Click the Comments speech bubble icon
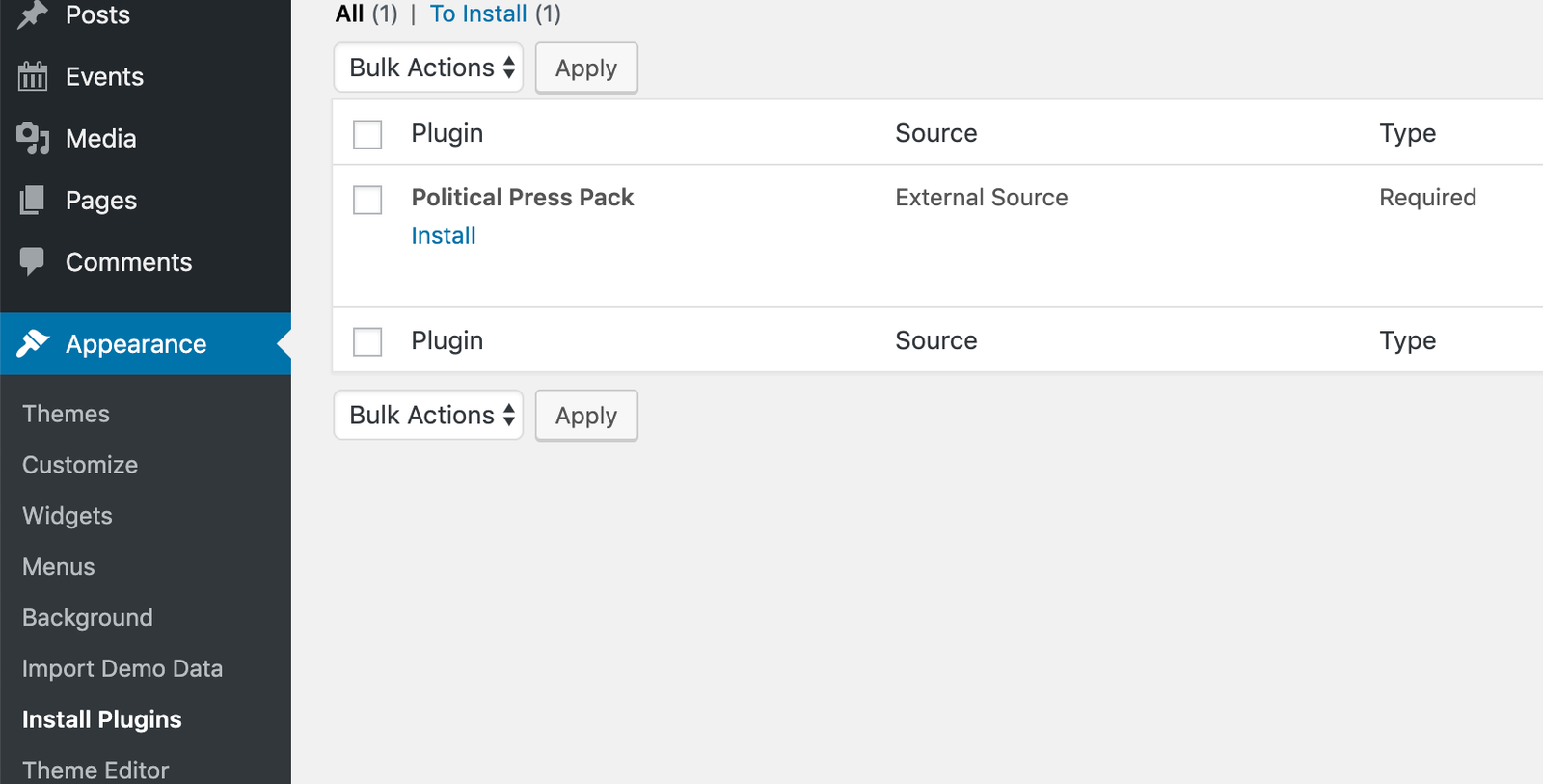 [x=33, y=261]
